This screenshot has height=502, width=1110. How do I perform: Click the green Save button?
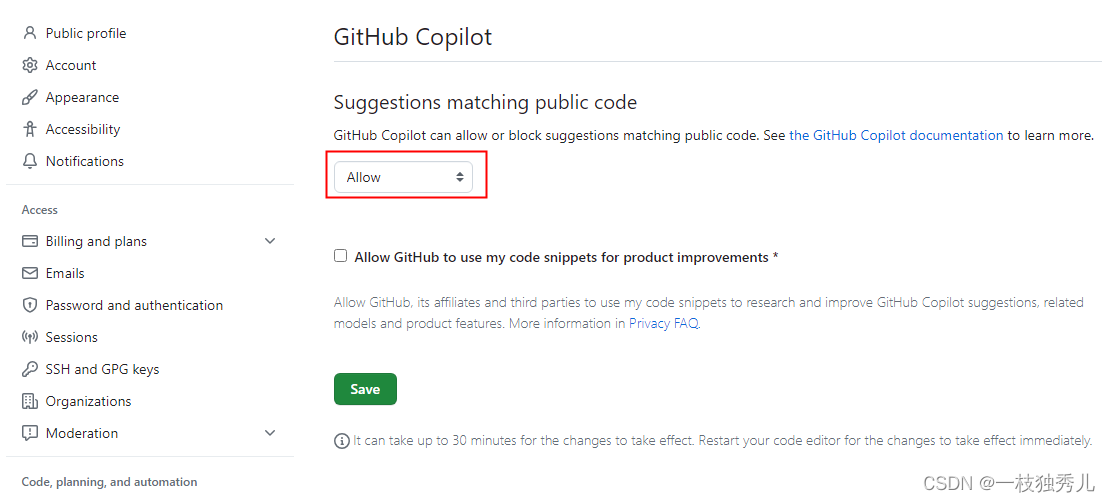coord(365,389)
